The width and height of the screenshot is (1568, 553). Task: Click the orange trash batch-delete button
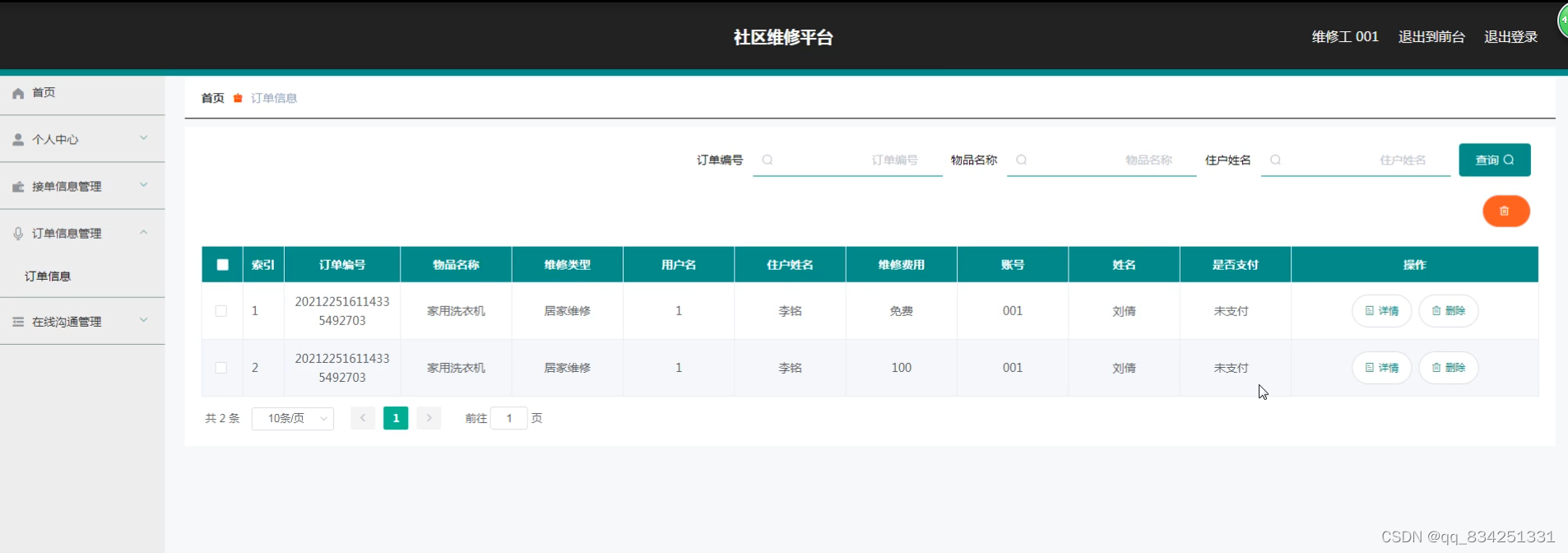coord(1505,211)
